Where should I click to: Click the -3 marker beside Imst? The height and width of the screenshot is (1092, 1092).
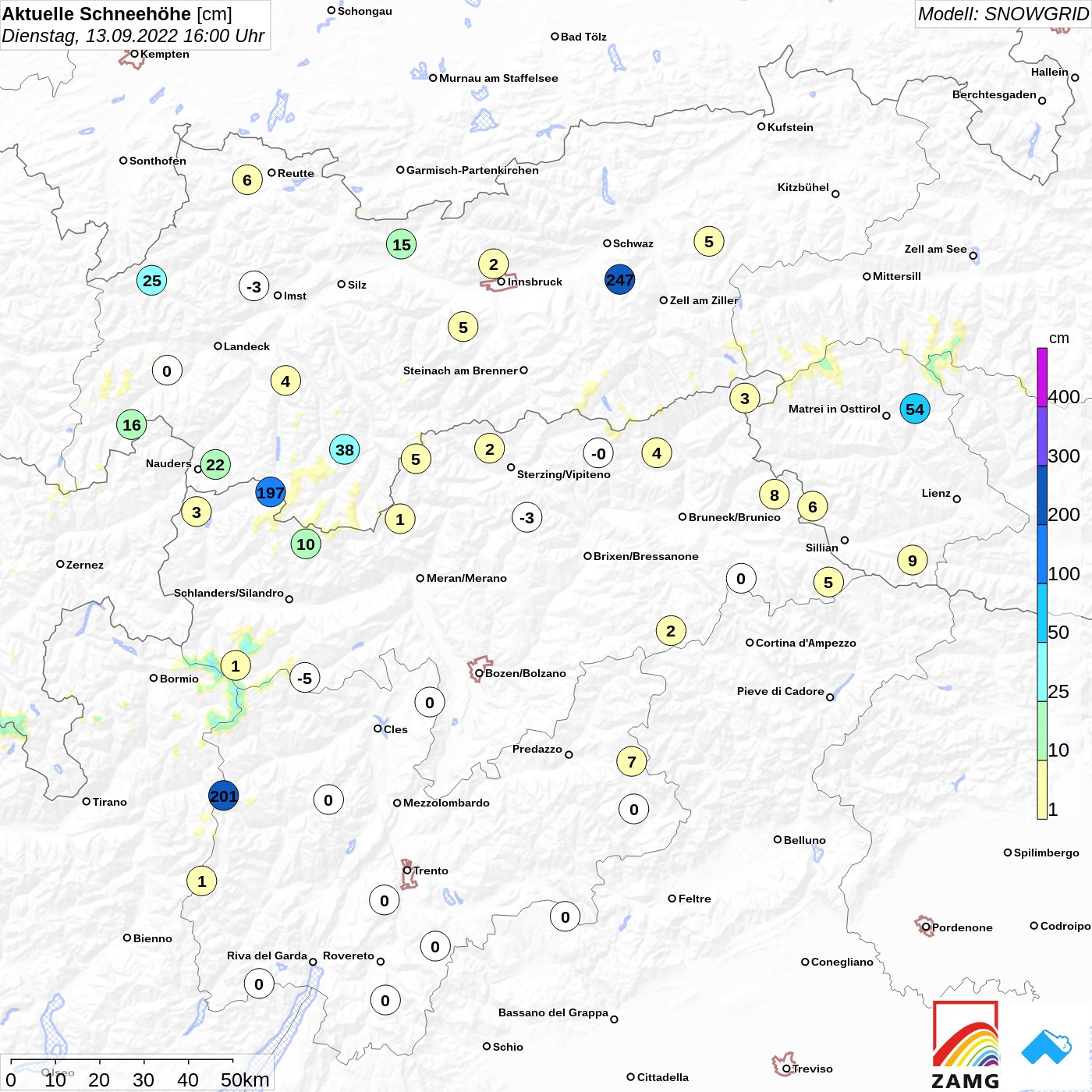(x=254, y=286)
